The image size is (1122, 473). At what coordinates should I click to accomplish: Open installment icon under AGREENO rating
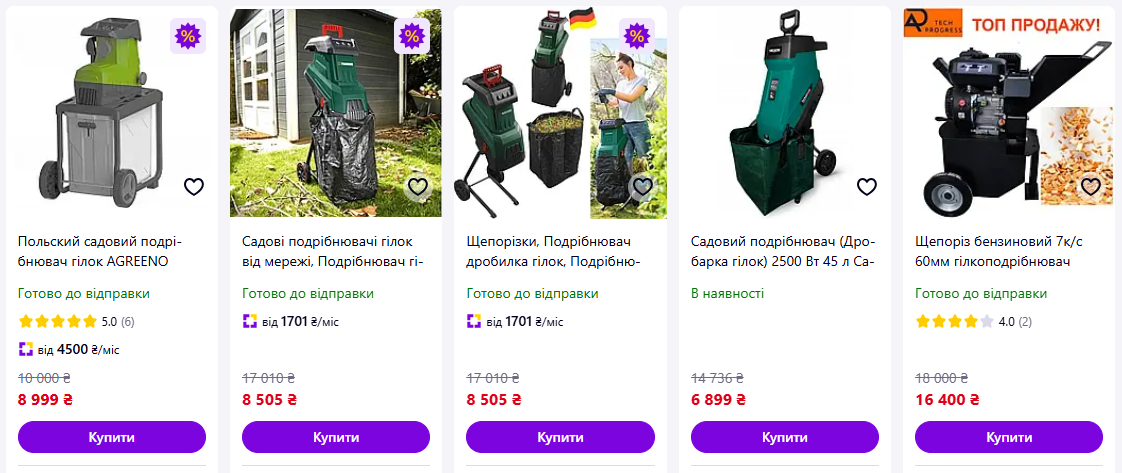[x=26, y=349]
